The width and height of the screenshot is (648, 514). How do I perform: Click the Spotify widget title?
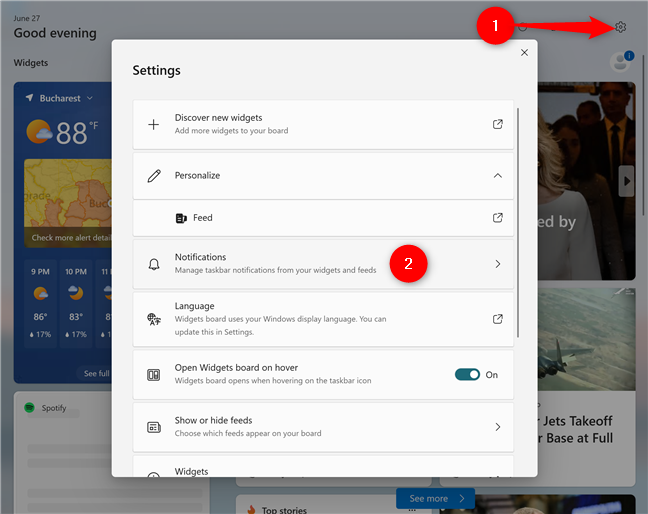(x=54, y=408)
